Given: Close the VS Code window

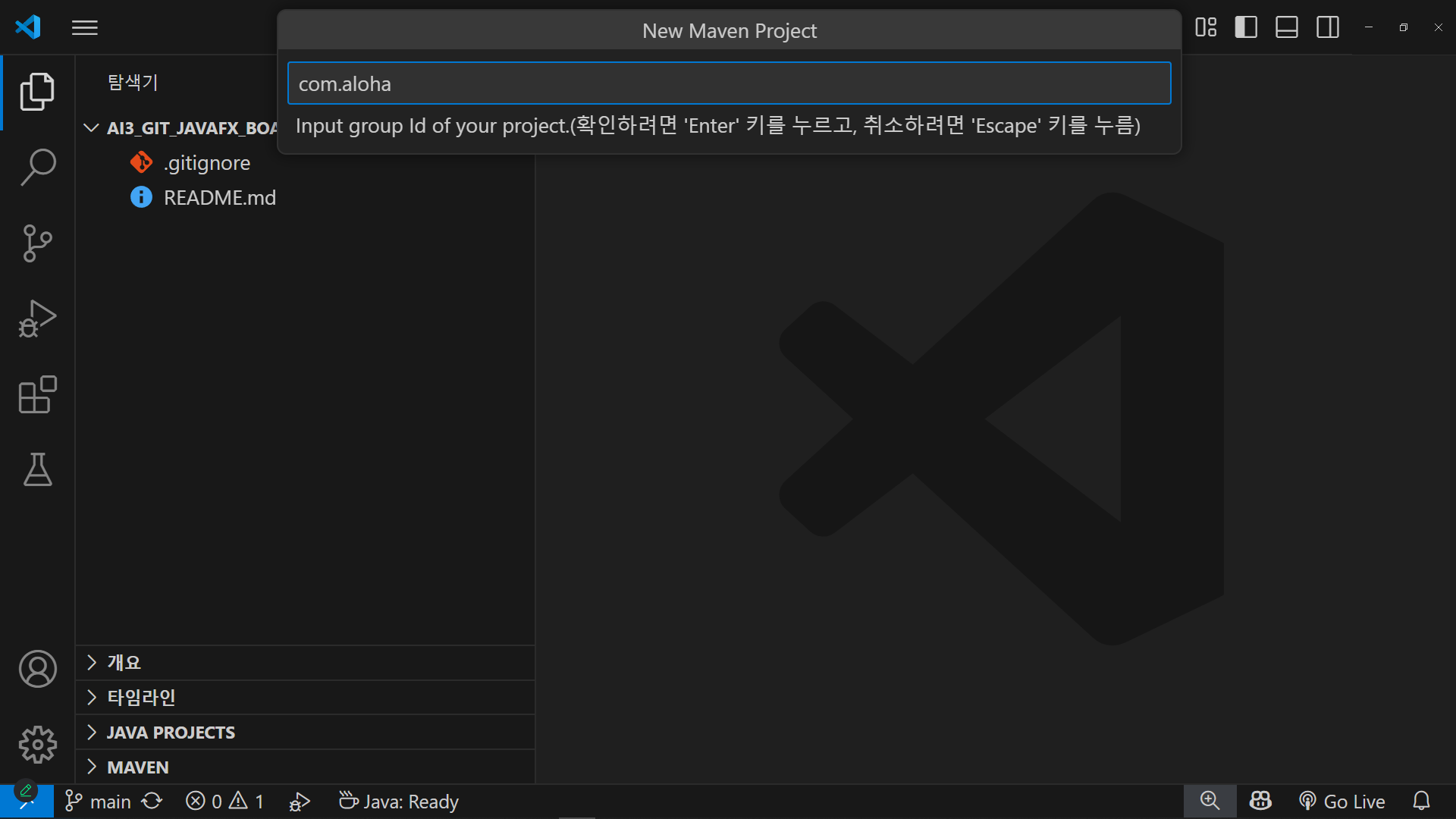Looking at the screenshot, I should [1439, 27].
